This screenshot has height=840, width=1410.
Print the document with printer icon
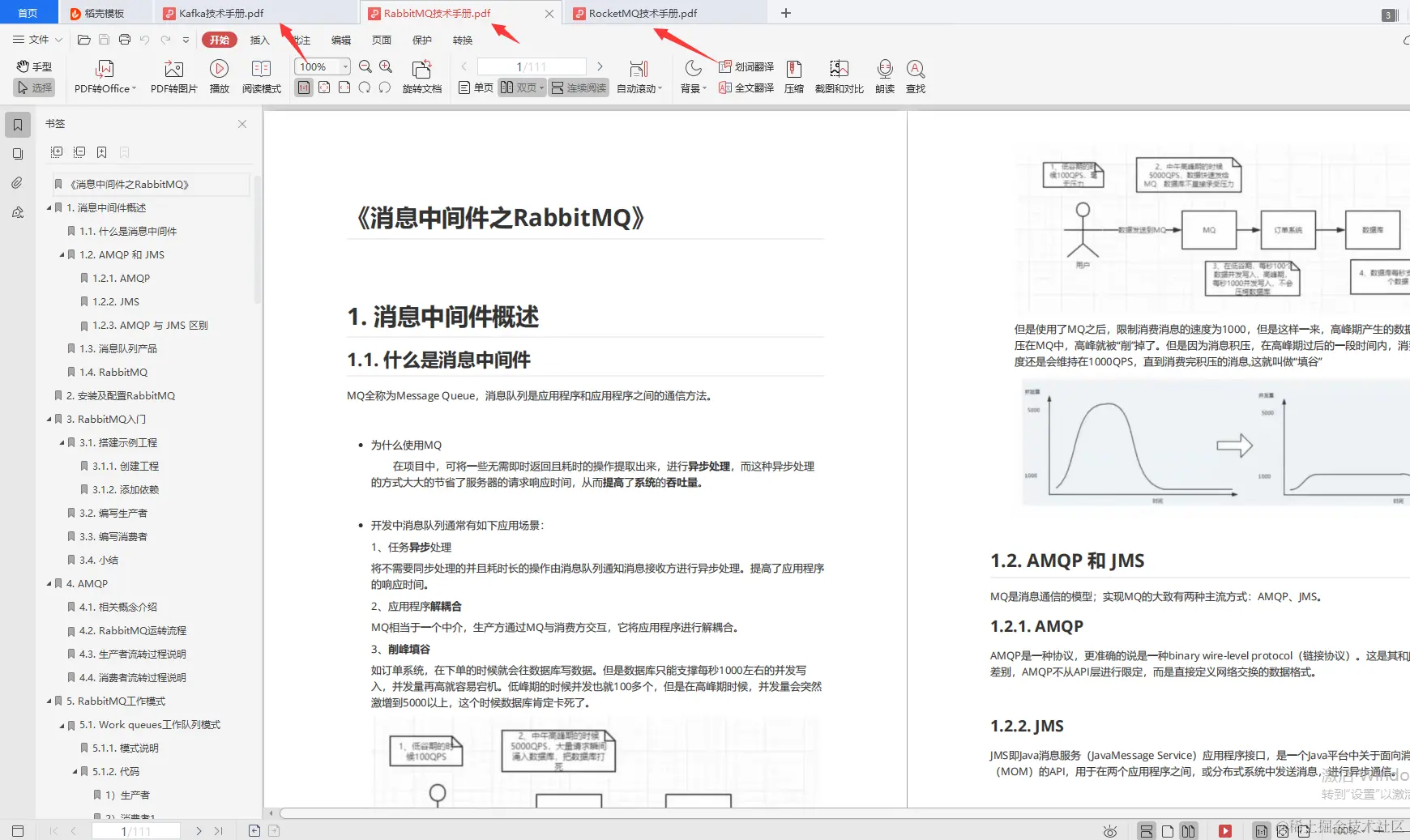point(125,39)
